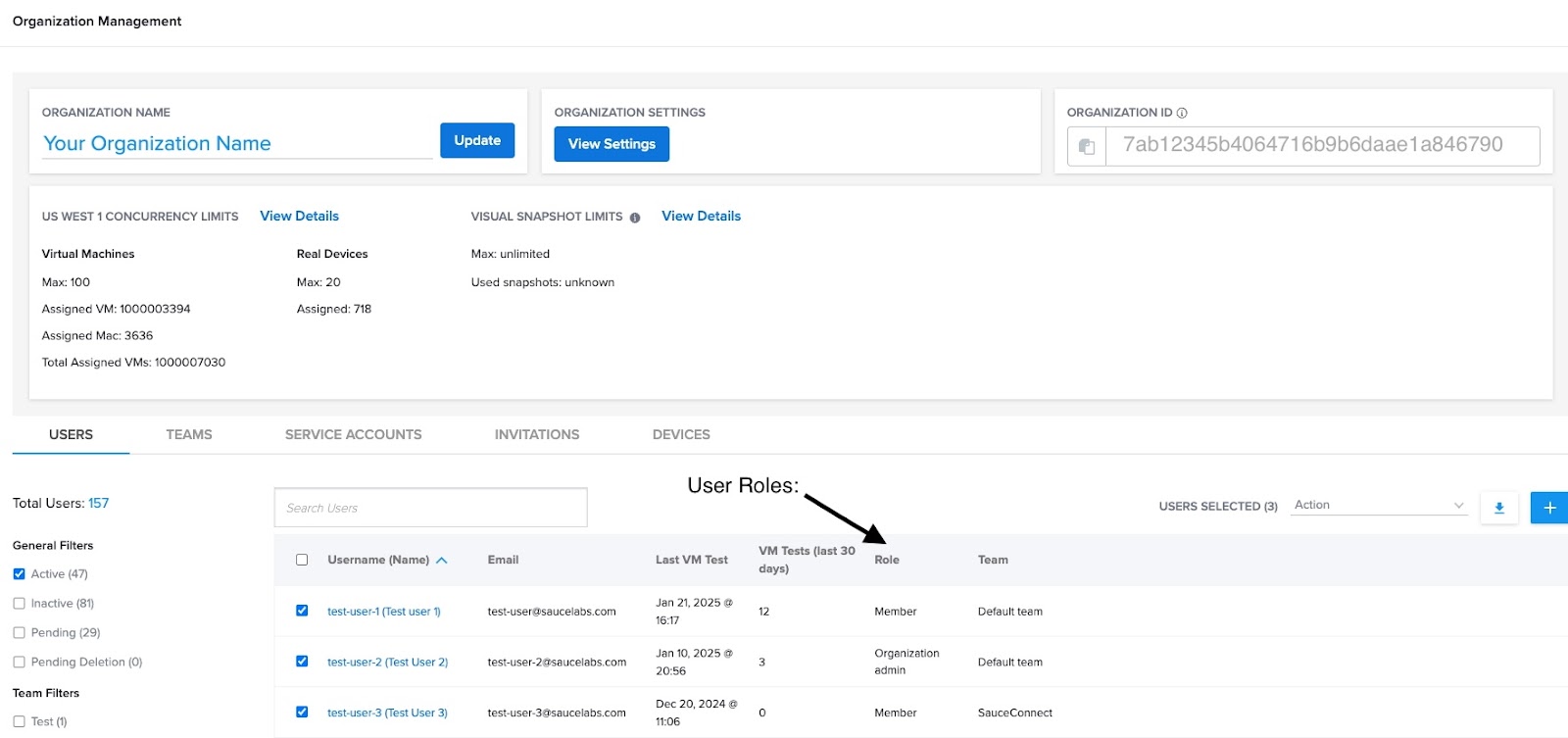Click the copy Organization ID icon
The image size is (1568, 738).
click(x=1086, y=146)
